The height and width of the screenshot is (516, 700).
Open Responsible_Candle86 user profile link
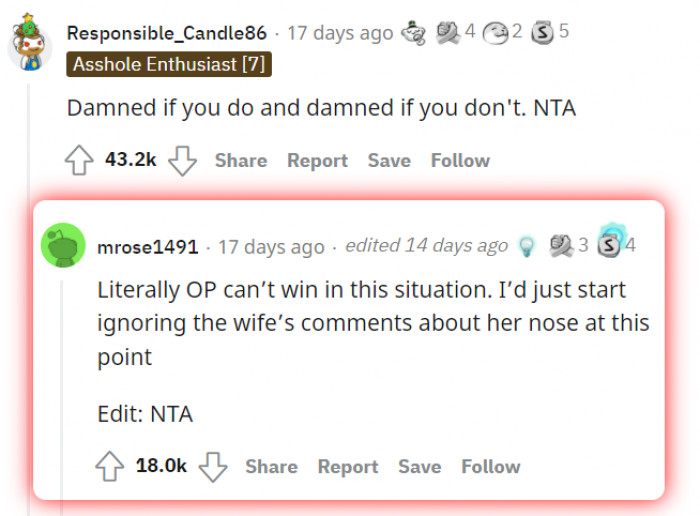166,32
